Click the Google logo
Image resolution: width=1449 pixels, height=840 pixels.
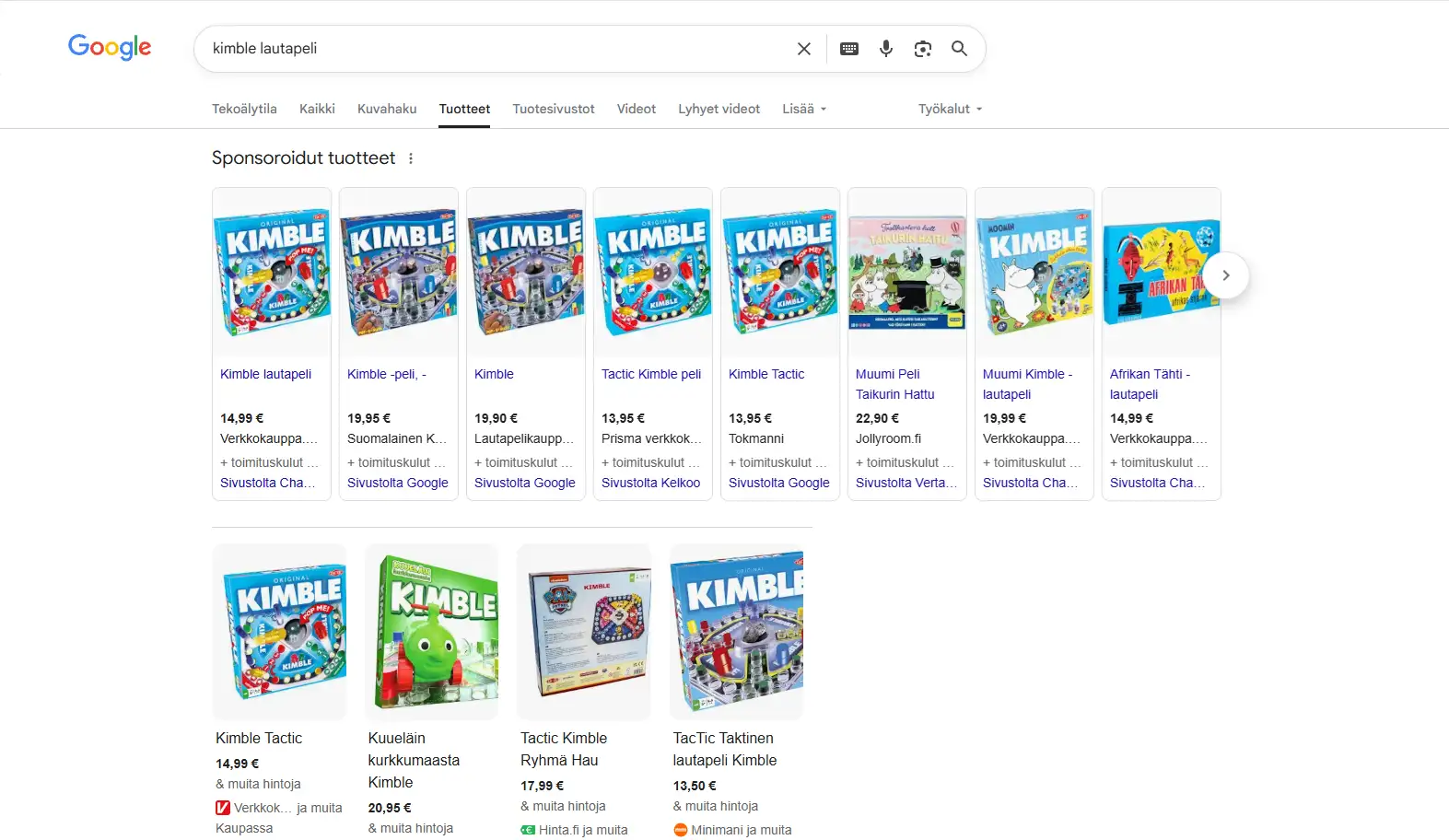pyautogui.click(x=110, y=47)
